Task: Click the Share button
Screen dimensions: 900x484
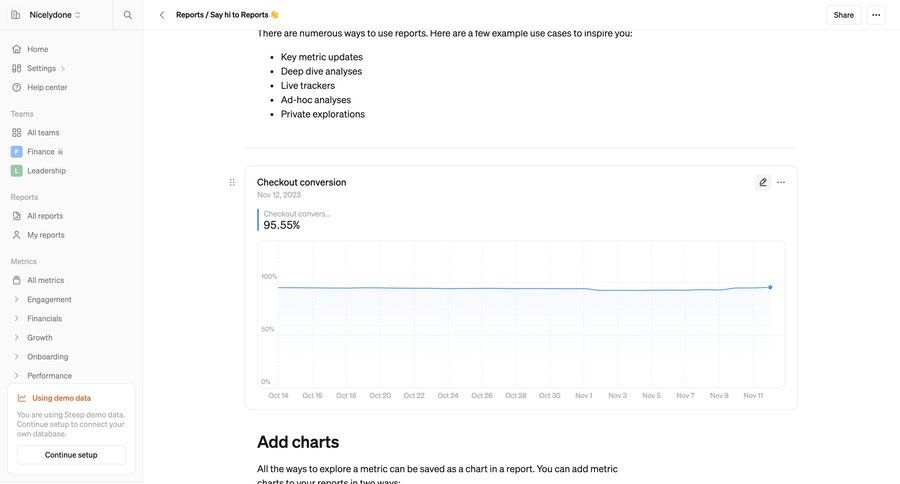Action: [x=843, y=15]
